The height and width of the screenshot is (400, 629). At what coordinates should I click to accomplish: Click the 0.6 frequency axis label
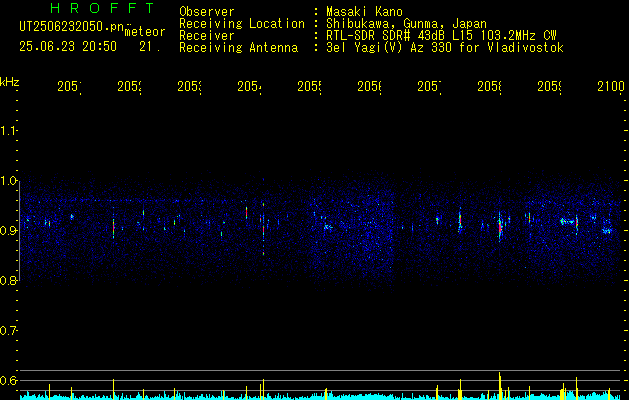pos(8,381)
